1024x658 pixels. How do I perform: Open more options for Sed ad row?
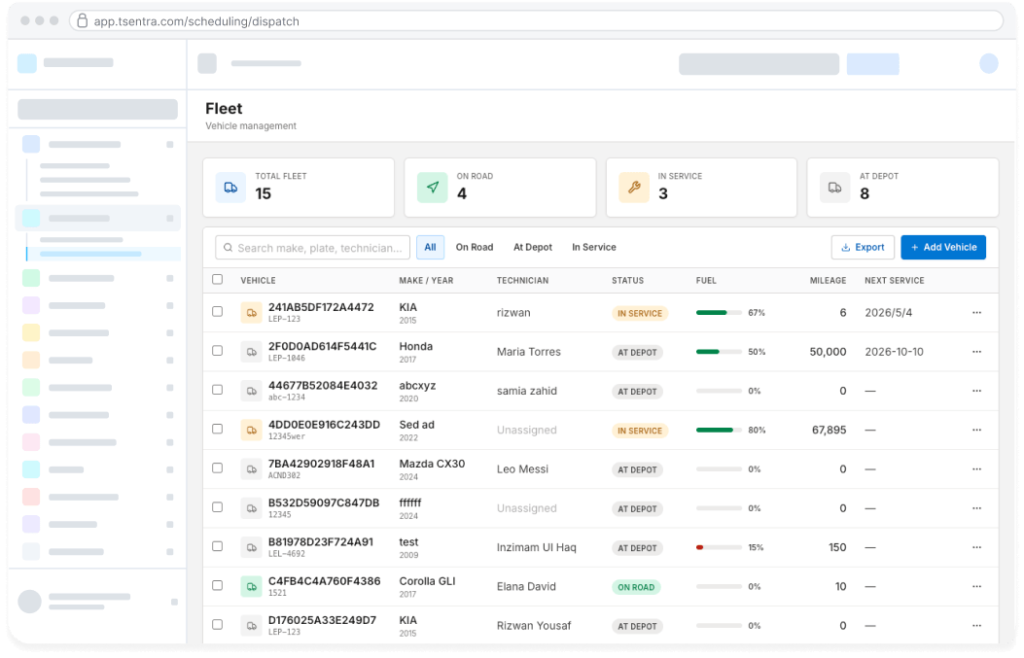pyautogui.click(x=976, y=430)
